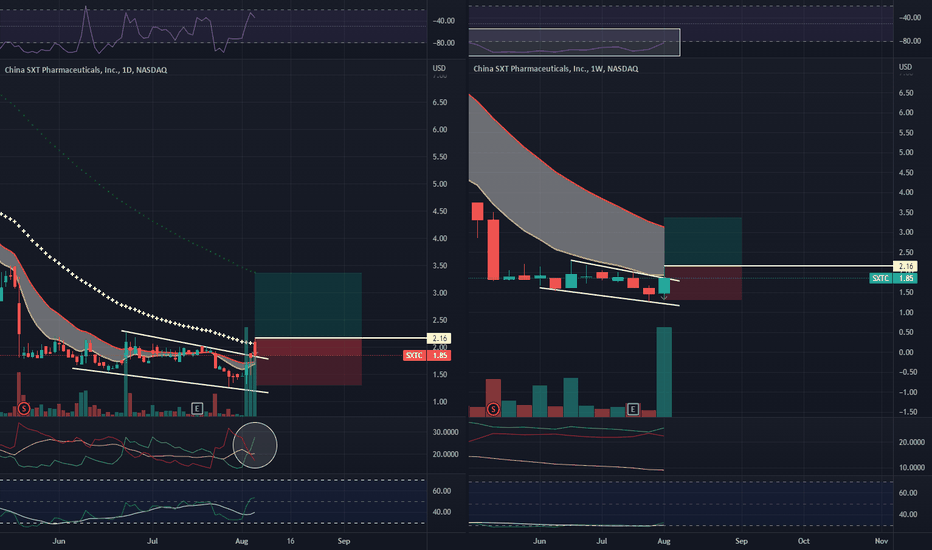This screenshot has width=932, height=550.
Task: Click the red SXTC ticker tag on the daily chart
Action: click(414, 356)
